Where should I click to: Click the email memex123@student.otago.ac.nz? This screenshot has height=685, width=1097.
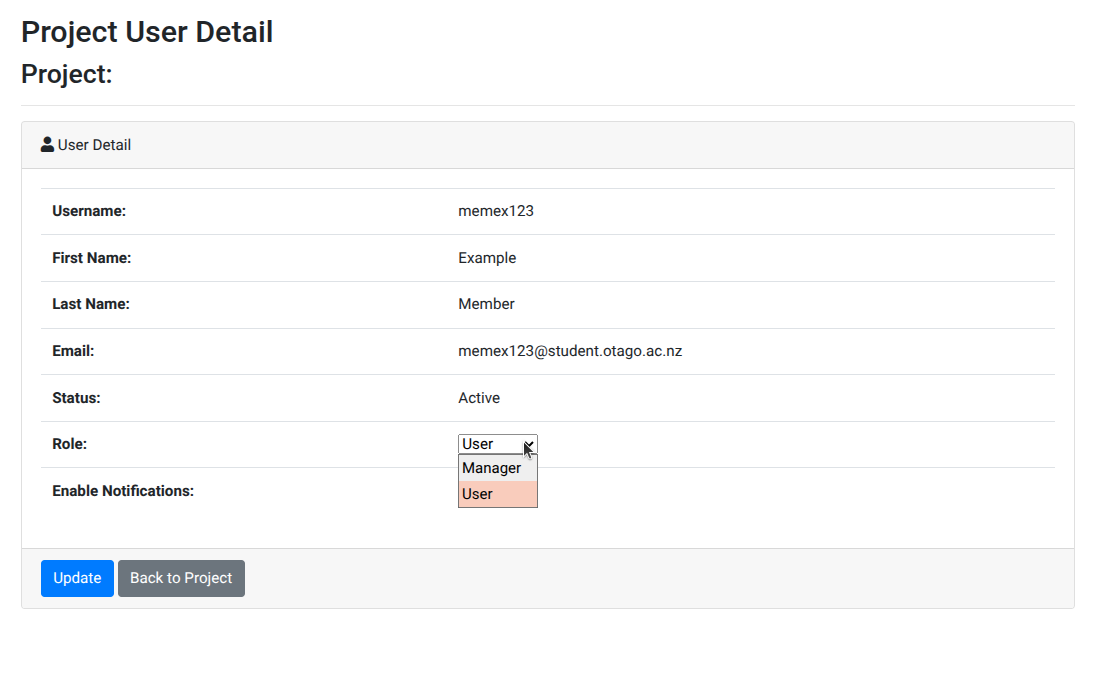[x=570, y=351]
